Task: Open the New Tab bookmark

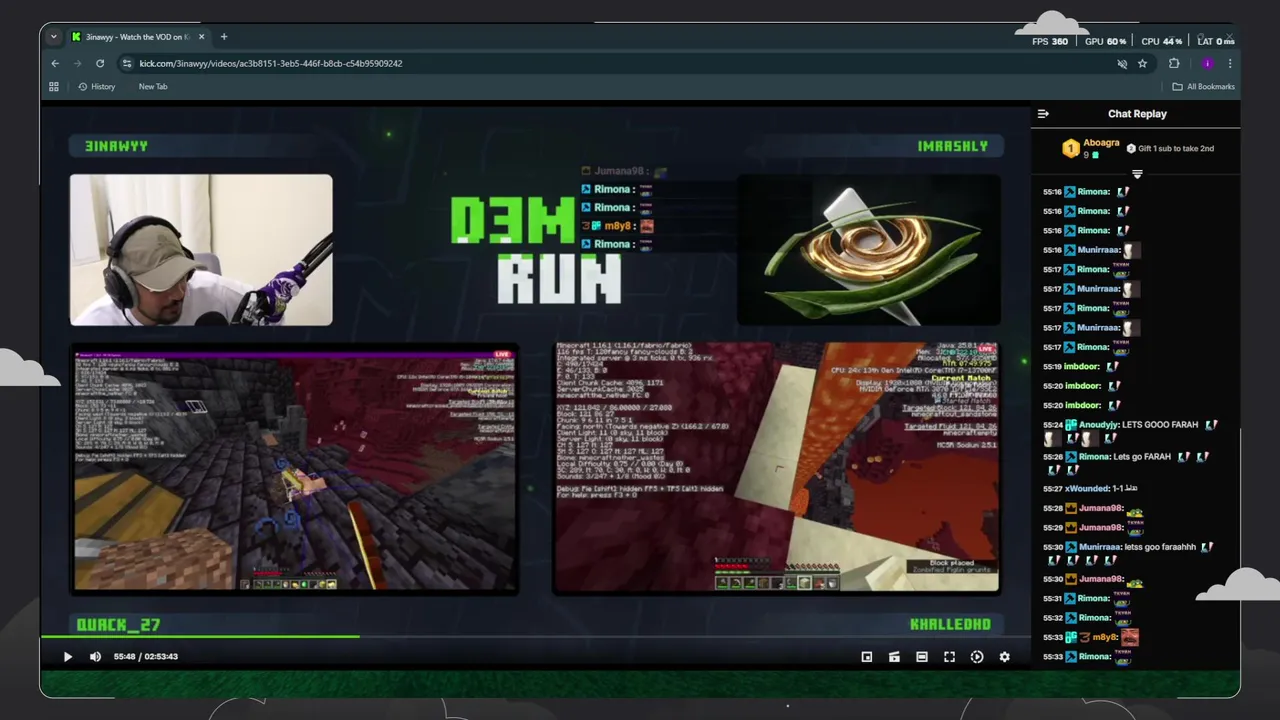Action: 153,87
